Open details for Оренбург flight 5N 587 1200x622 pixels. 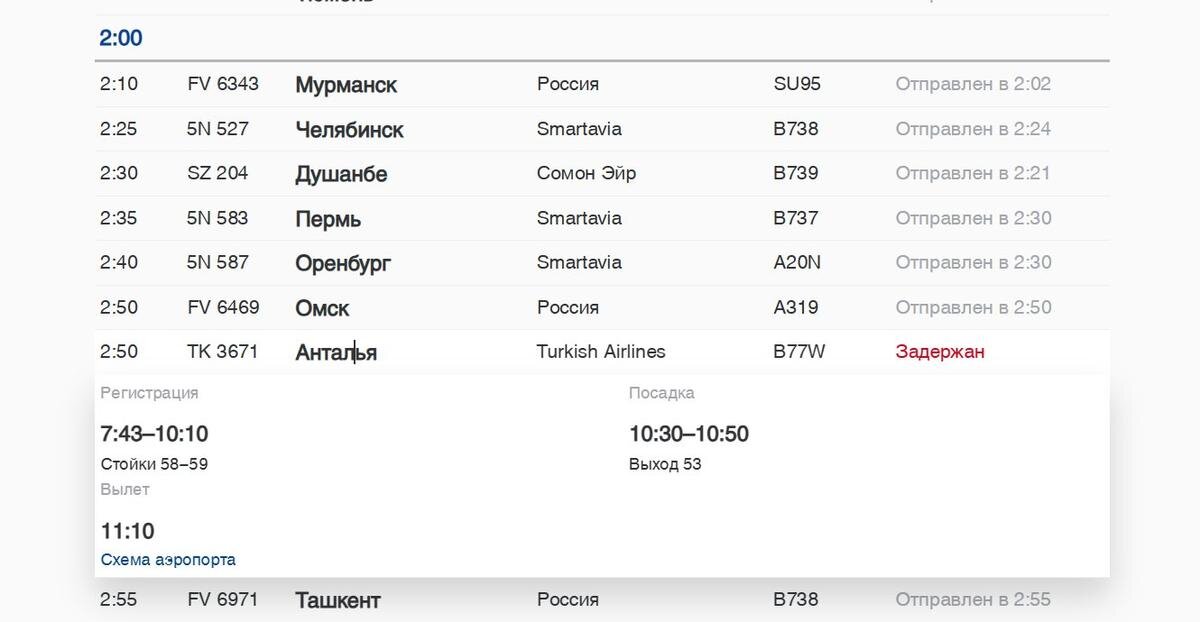pyautogui.click(x=343, y=263)
